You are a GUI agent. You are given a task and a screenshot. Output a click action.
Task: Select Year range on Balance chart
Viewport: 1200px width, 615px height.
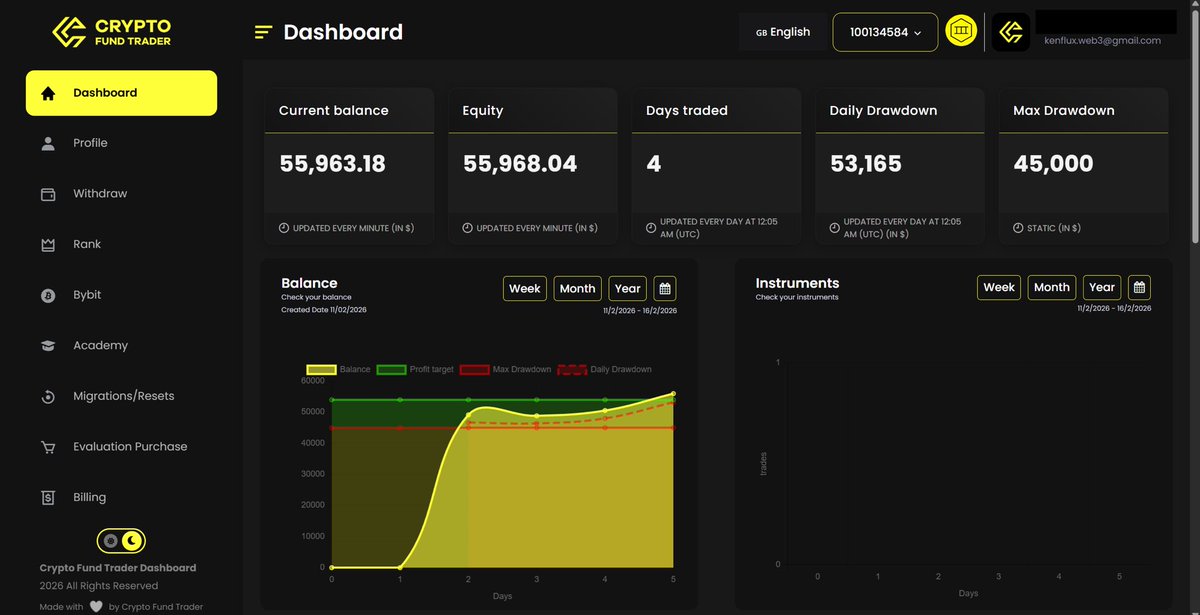(628, 288)
